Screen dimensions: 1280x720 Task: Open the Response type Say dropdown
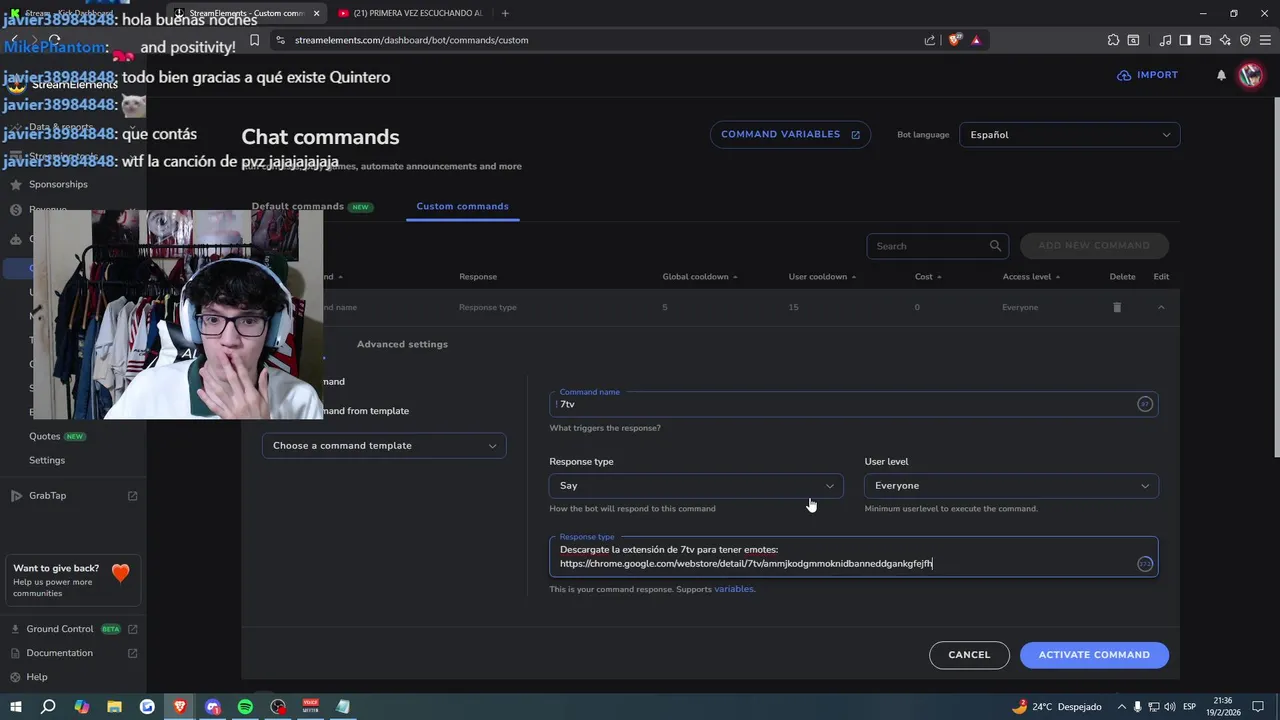[696, 486]
